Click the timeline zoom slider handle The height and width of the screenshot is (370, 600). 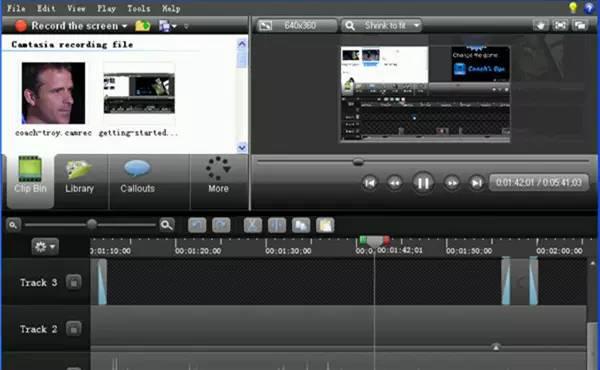[91, 224]
